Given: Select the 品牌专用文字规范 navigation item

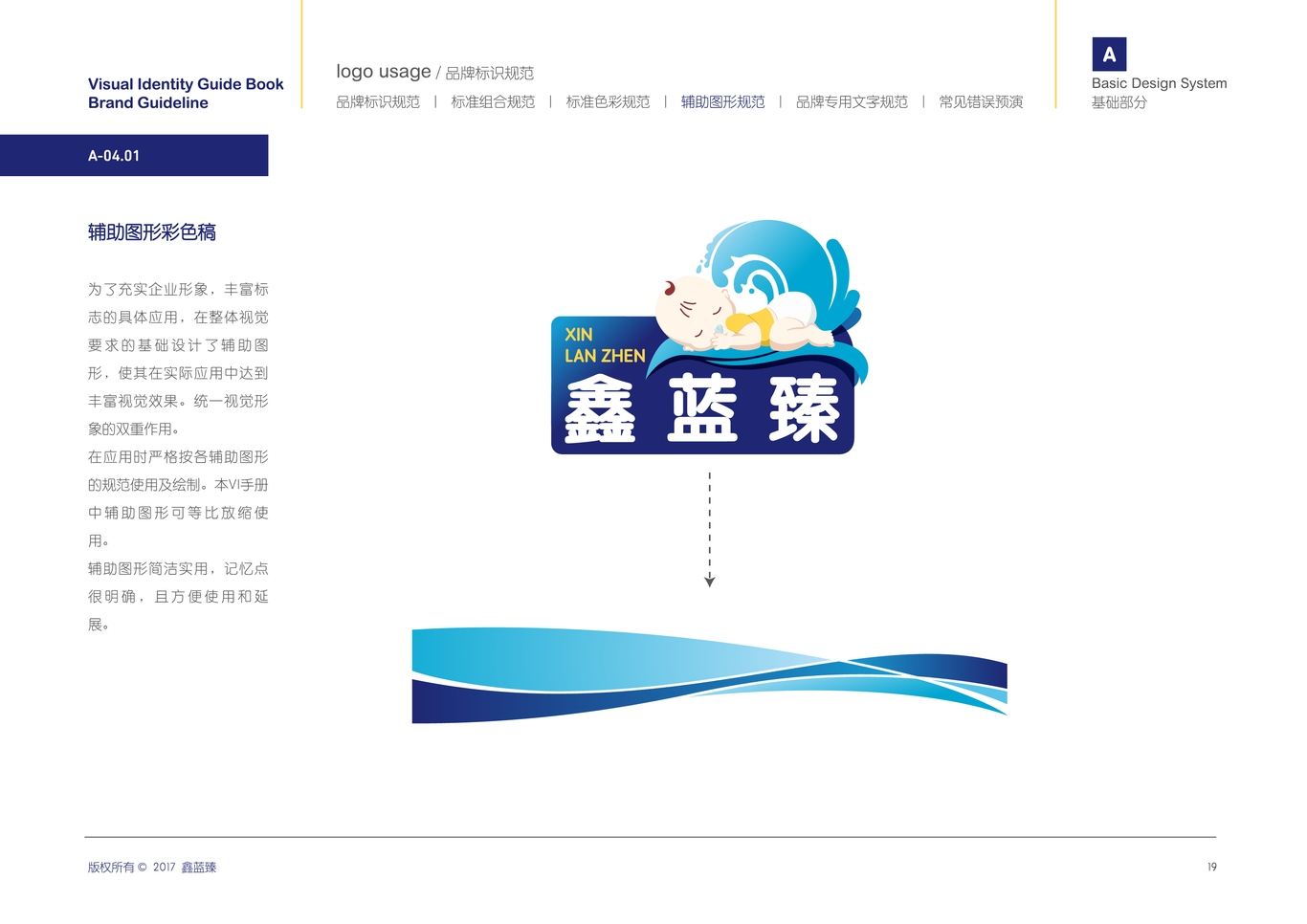Looking at the screenshot, I should coord(852,101).
